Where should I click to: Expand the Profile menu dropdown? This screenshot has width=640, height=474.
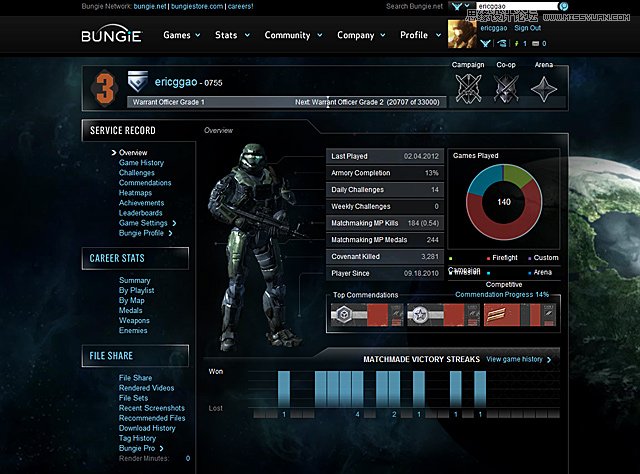point(438,35)
